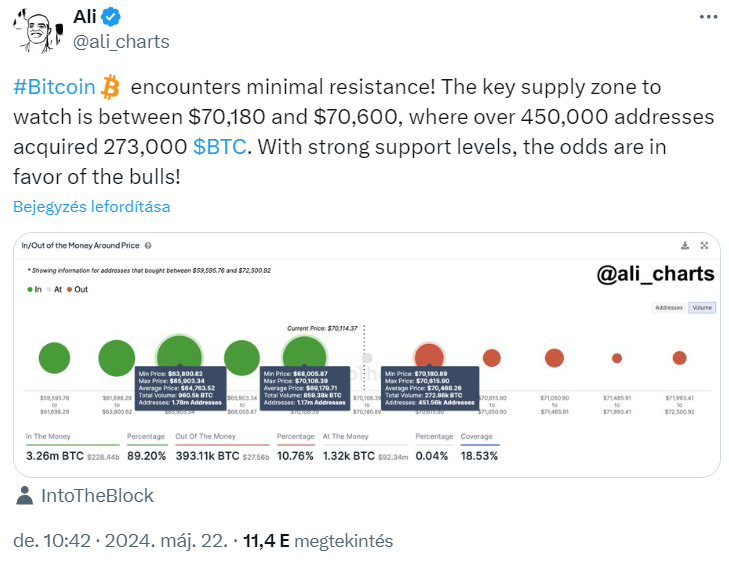
Task: Open the three-dot more options menu
Action: [x=709, y=17]
